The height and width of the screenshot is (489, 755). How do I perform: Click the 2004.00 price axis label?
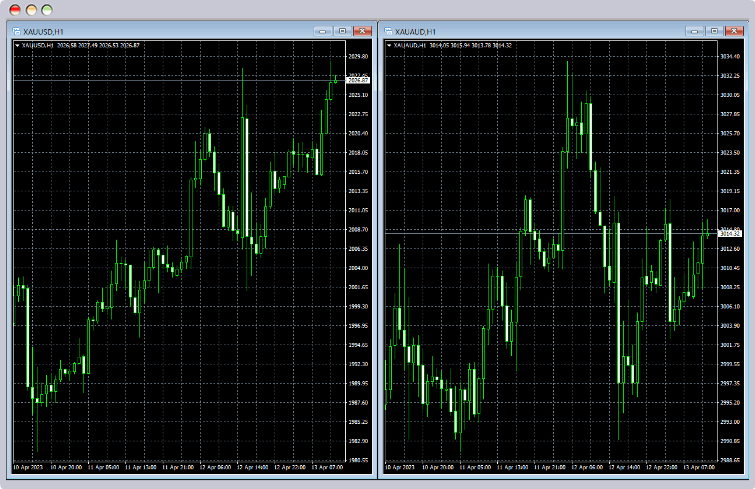coord(358,268)
